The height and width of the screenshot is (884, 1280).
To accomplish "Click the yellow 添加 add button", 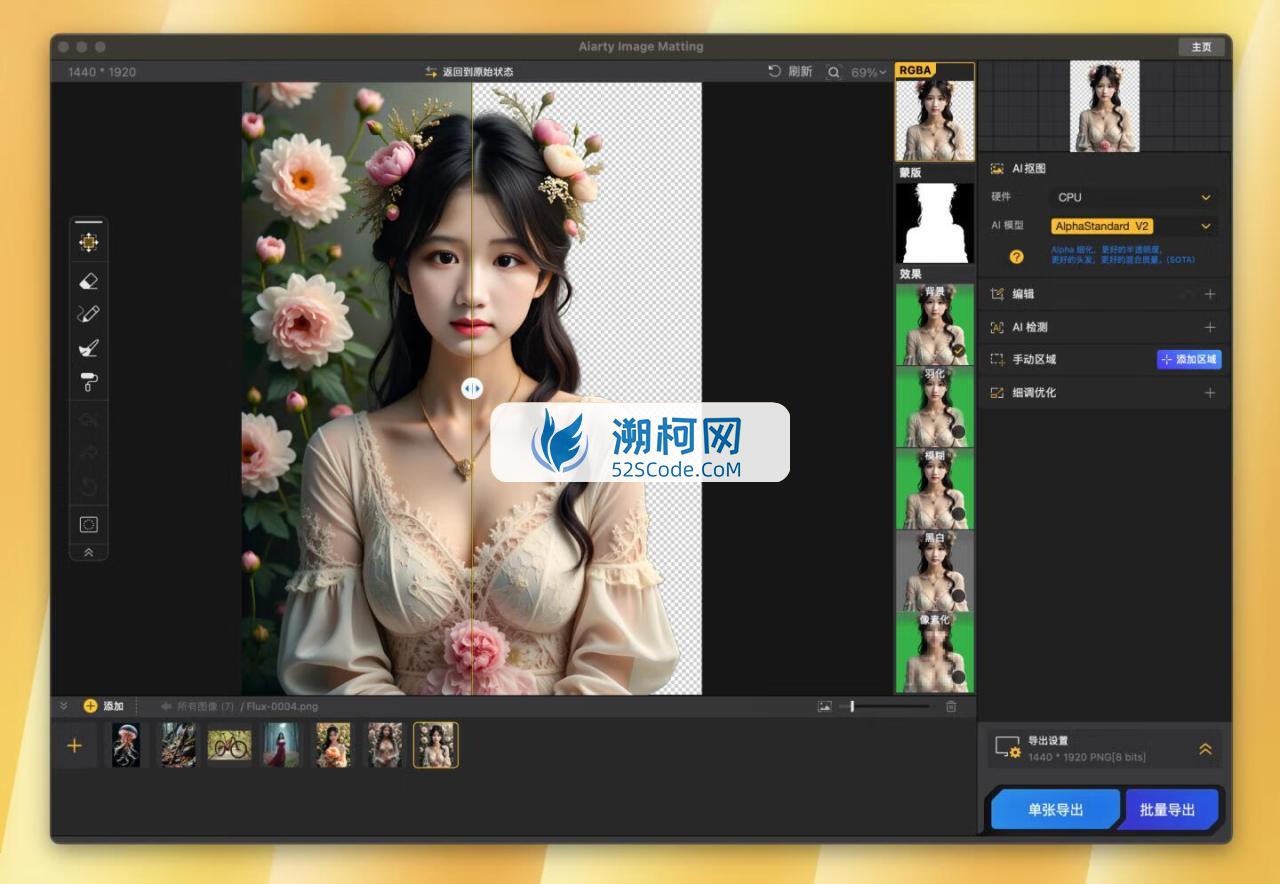I will 103,706.
